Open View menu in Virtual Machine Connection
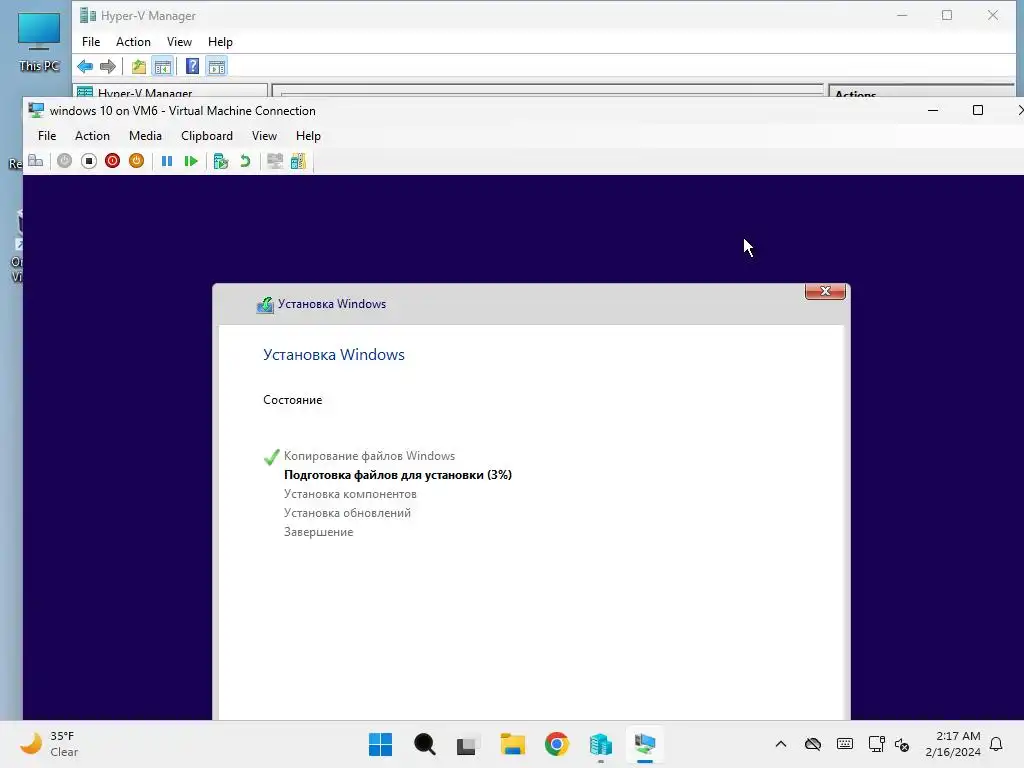 pyautogui.click(x=264, y=136)
